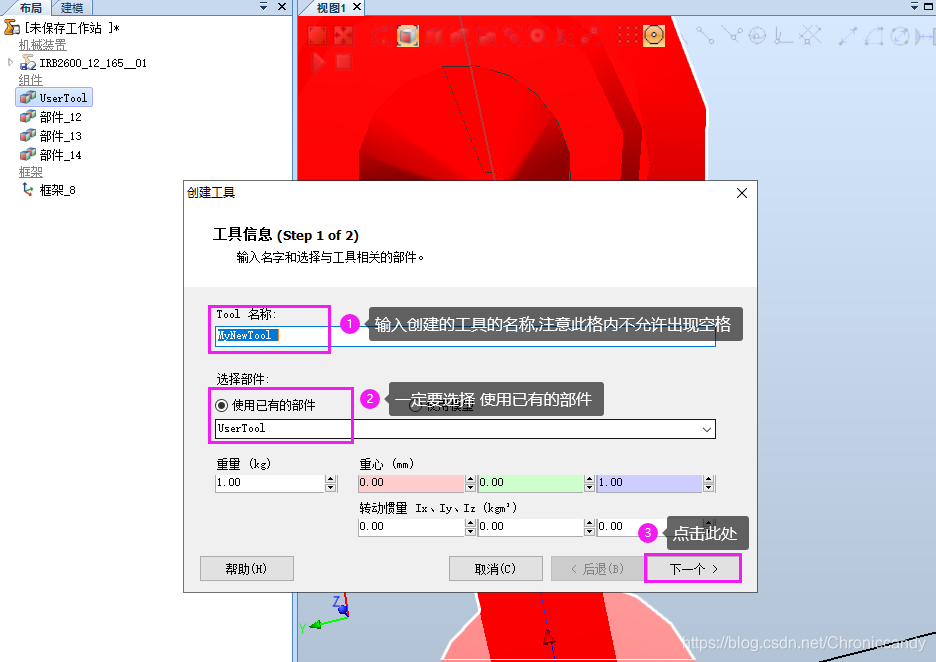Enable the Snap Edge icon
Viewport: 936px width, 662px height.
(x=732, y=36)
